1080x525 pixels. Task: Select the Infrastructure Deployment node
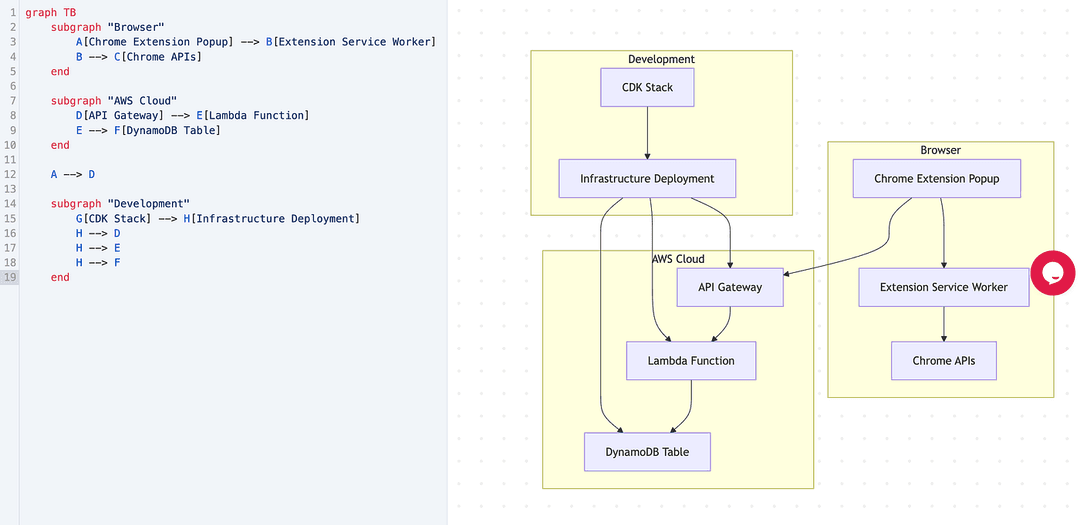click(x=647, y=178)
